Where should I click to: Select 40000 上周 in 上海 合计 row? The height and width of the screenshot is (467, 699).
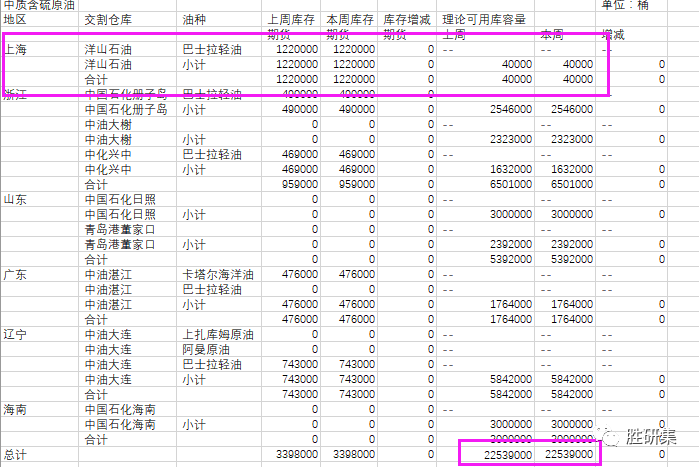(x=517, y=79)
